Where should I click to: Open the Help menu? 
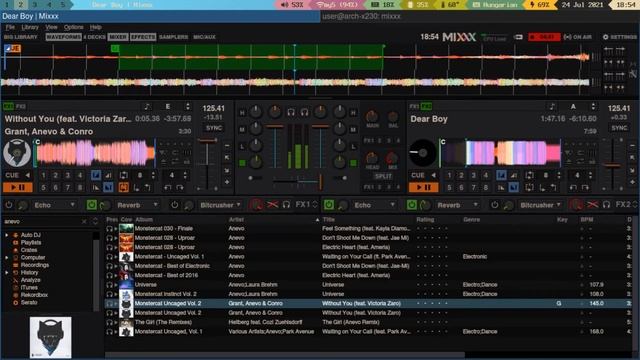(x=96, y=27)
